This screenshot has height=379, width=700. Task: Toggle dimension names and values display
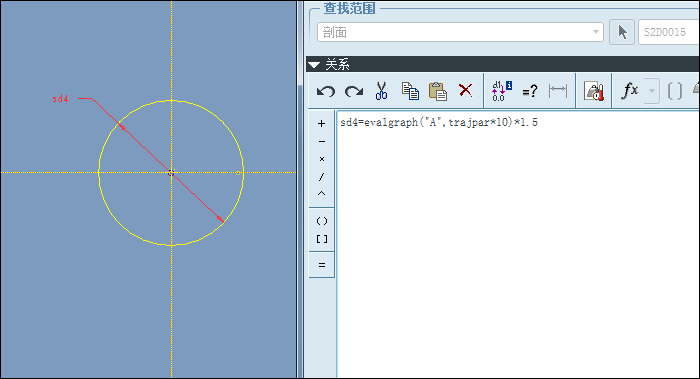point(502,91)
